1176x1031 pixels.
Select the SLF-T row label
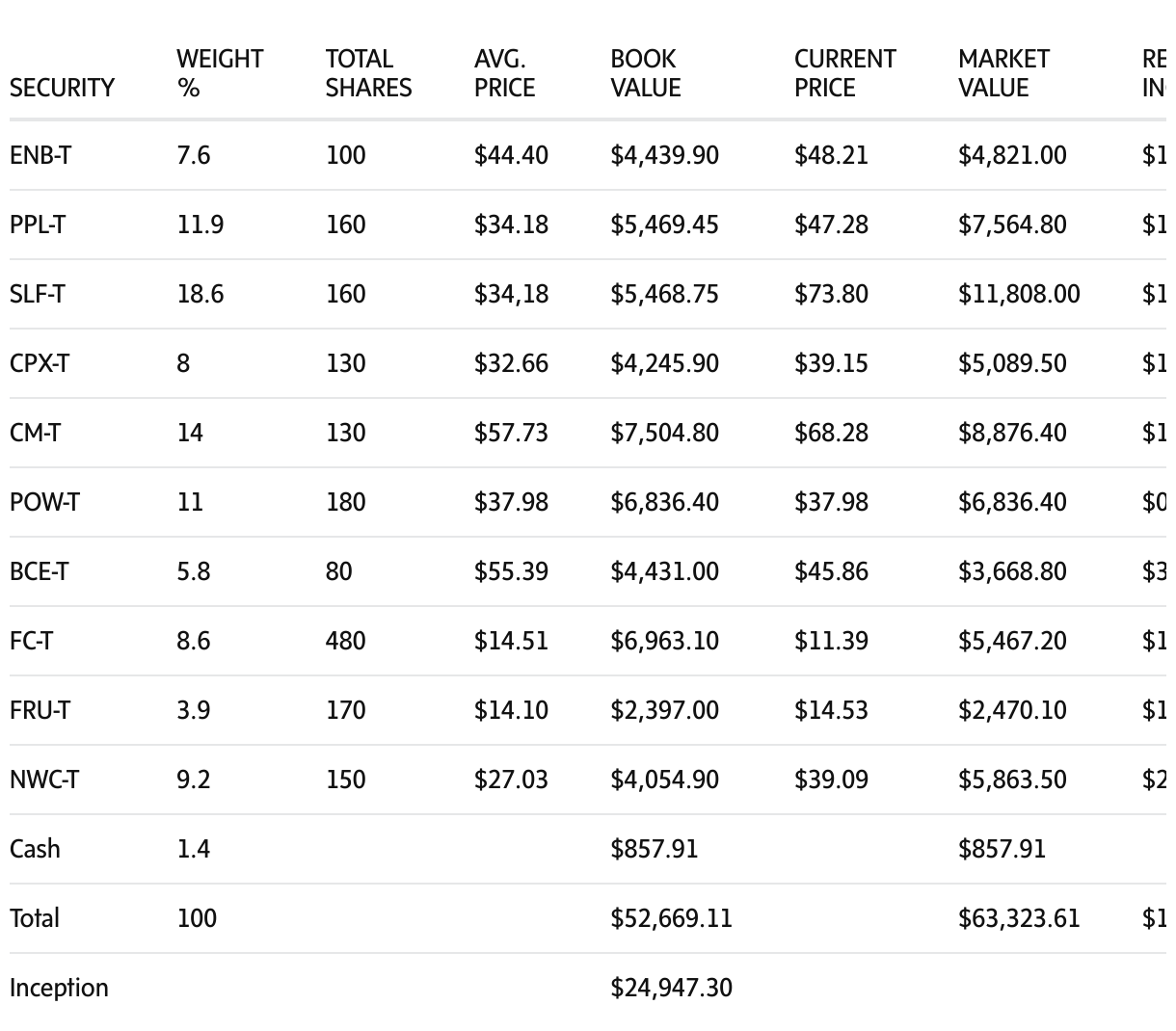(x=38, y=294)
